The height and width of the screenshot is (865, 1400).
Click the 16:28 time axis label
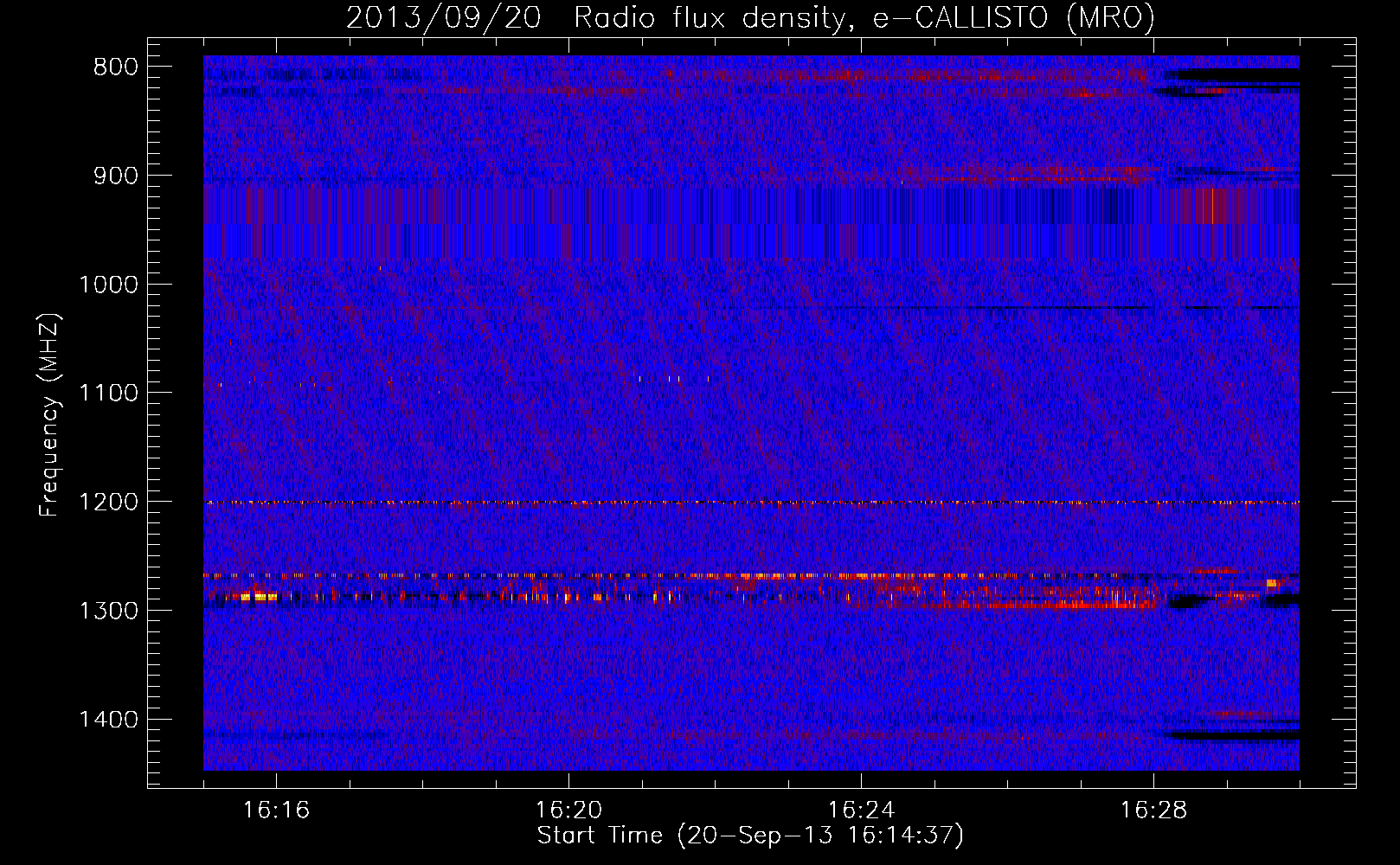click(1153, 811)
